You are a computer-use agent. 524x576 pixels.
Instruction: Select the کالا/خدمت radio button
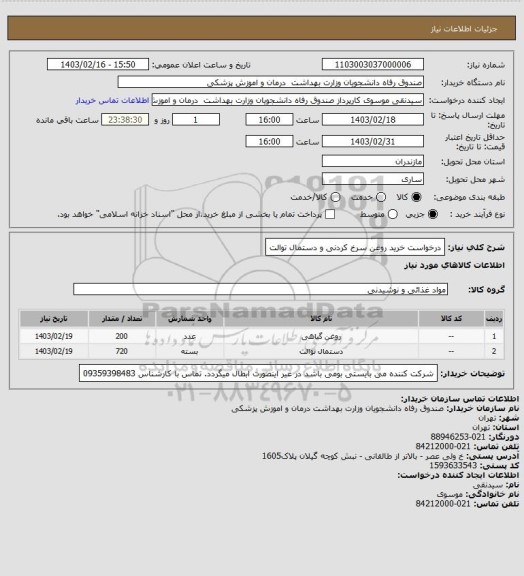tap(335, 197)
